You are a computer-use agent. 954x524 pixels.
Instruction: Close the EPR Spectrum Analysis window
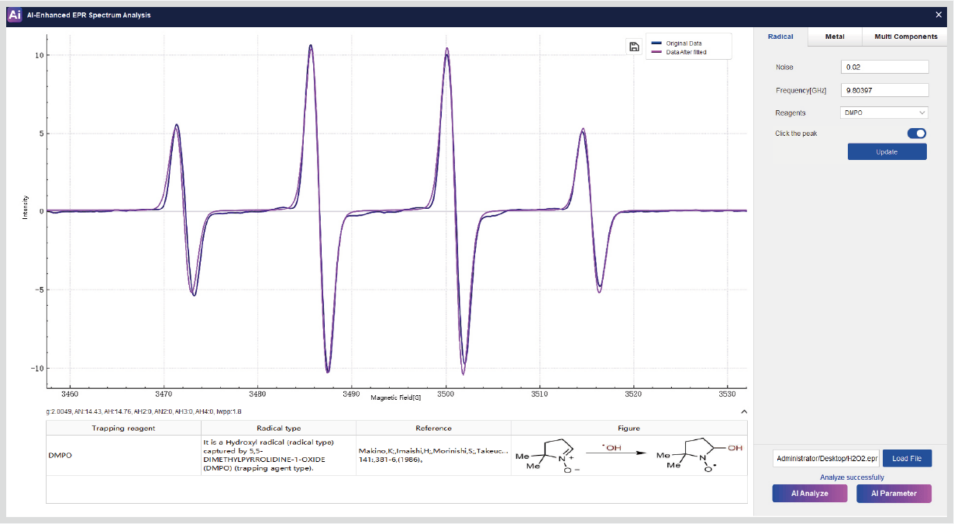click(937, 15)
